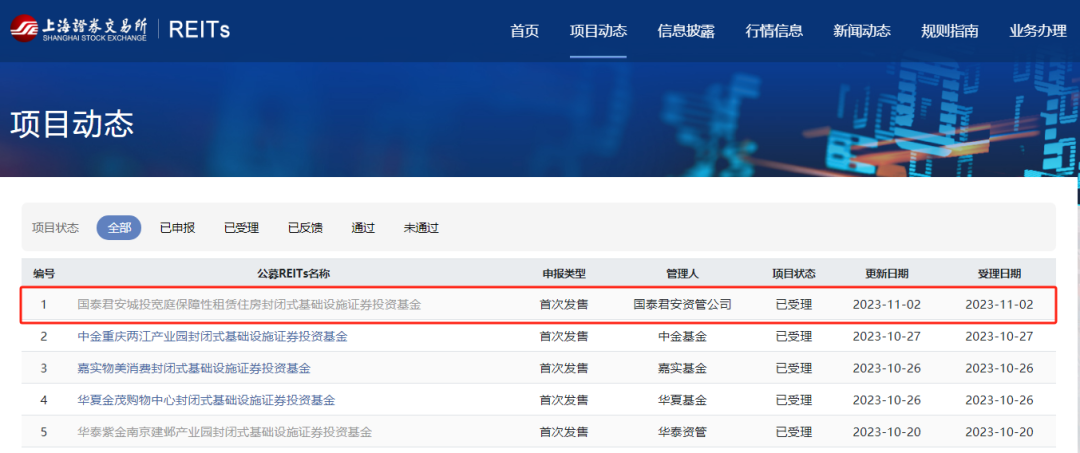Filter projects by 未通过 status
This screenshot has height=453, width=1080.
422,228
